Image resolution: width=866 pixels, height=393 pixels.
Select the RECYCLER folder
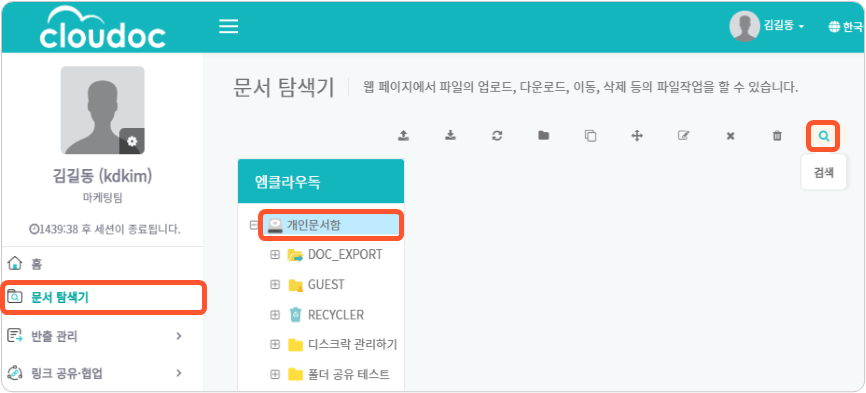pyautogui.click(x=326, y=315)
